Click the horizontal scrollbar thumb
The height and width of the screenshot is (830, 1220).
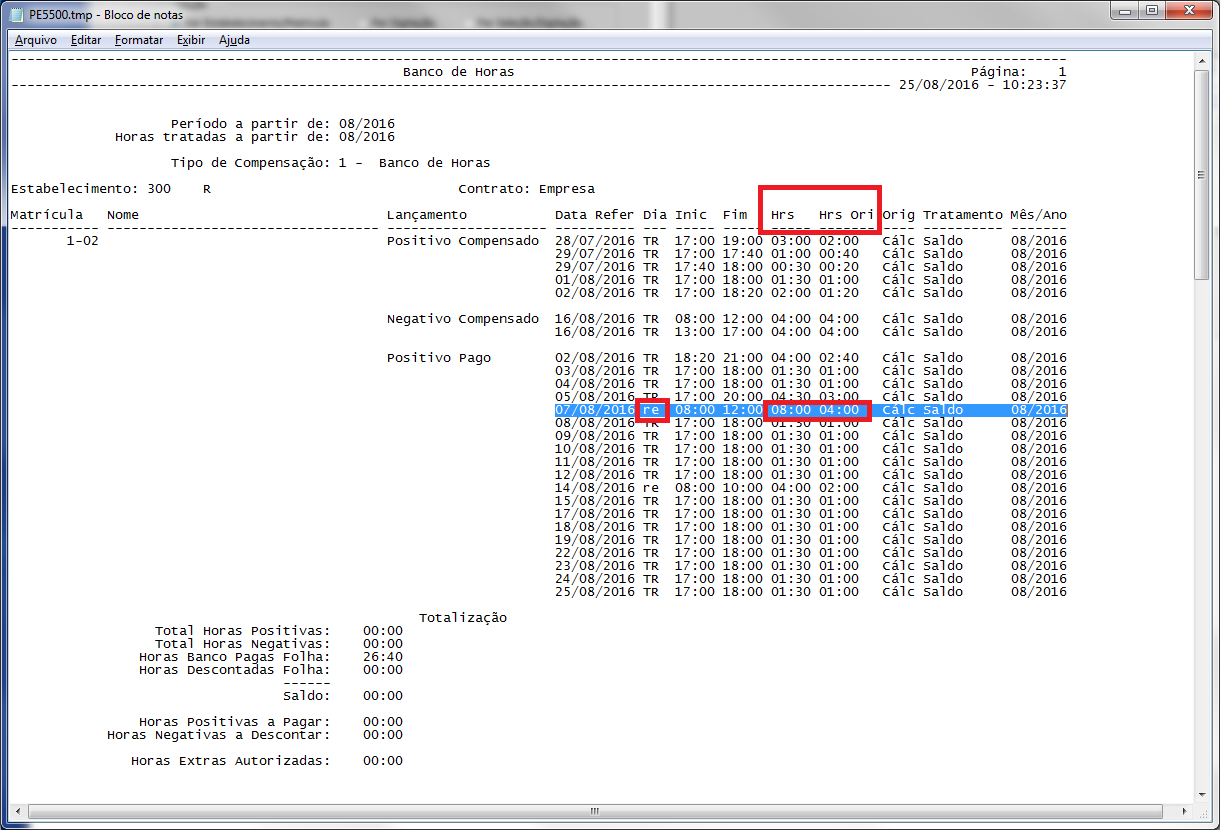(594, 811)
